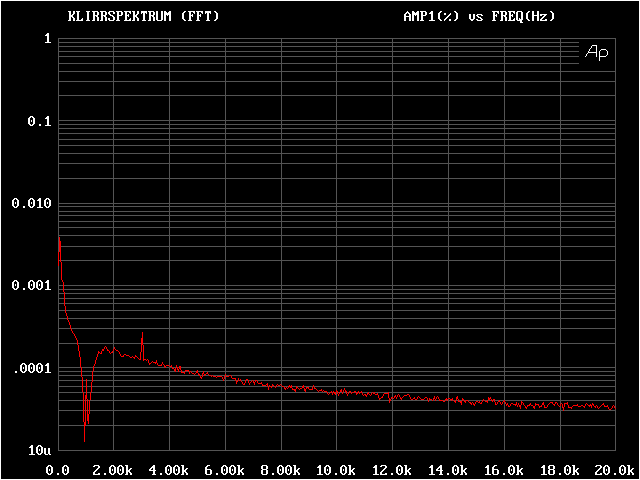Click the 18.0k frequency axis label
Screen dimensions: 640x480
click(558, 469)
